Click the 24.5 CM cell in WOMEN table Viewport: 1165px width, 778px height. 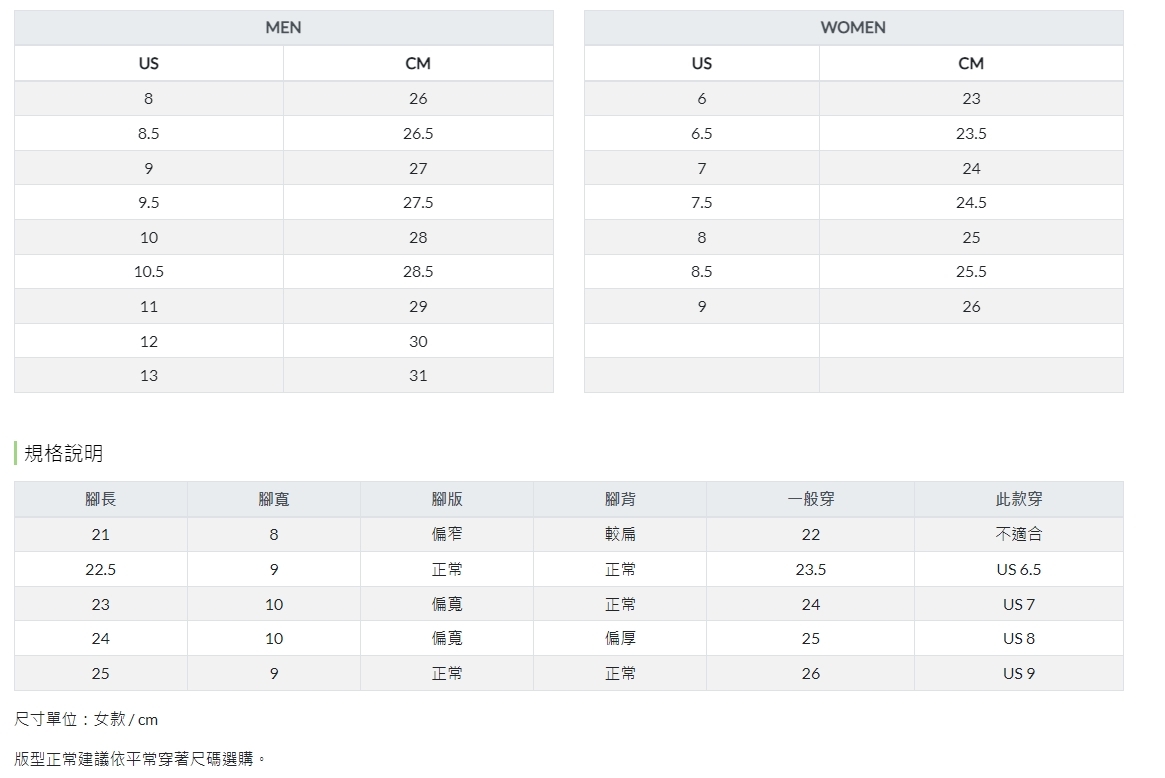971,203
